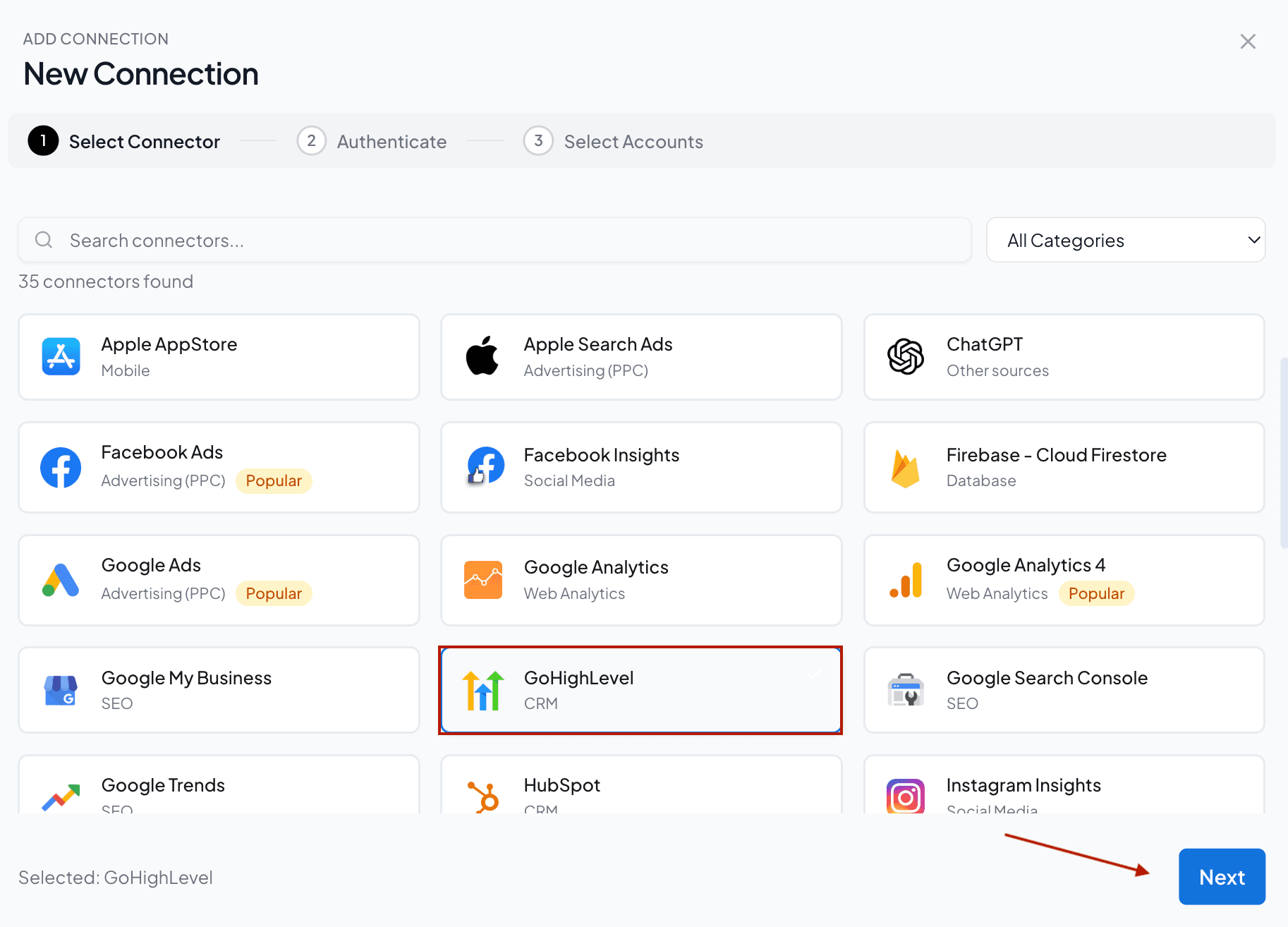Click the Google My Business storefront icon
The width and height of the screenshot is (1288, 927).
click(x=61, y=690)
